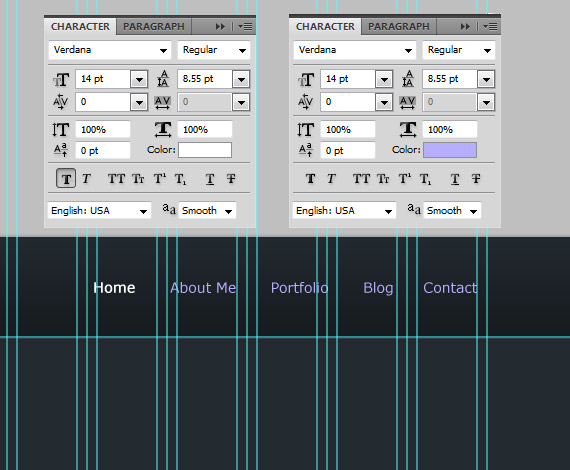The height and width of the screenshot is (470, 570).
Task: Toggle Underline in right Character panel
Action: click(x=455, y=179)
